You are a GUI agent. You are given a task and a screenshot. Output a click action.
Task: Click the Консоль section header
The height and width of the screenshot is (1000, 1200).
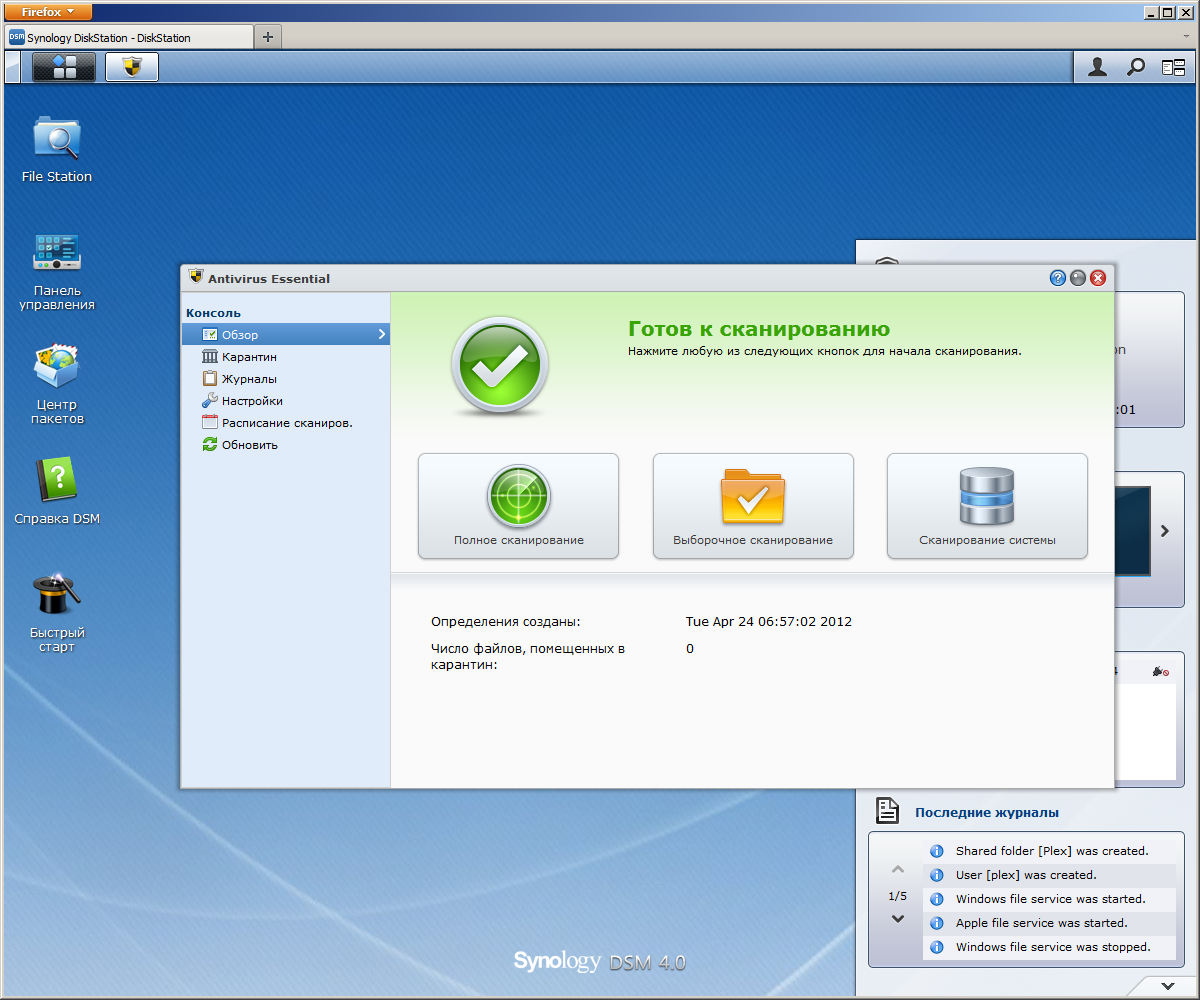pyautogui.click(x=213, y=313)
